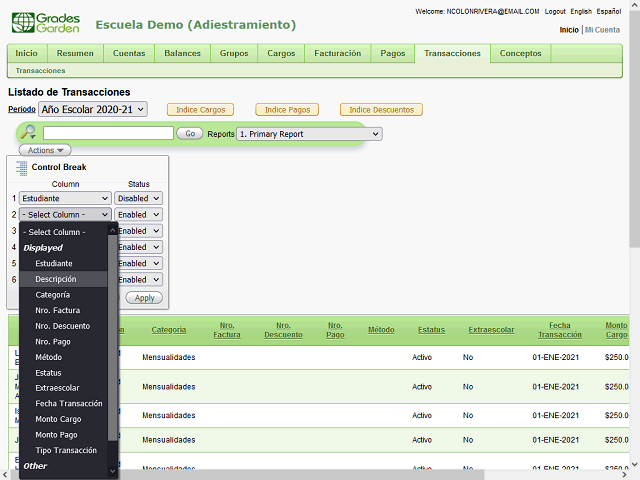Open row 4 Enabled status dropdown
The width and height of the screenshot is (640, 480).
(x=140, y=247)
